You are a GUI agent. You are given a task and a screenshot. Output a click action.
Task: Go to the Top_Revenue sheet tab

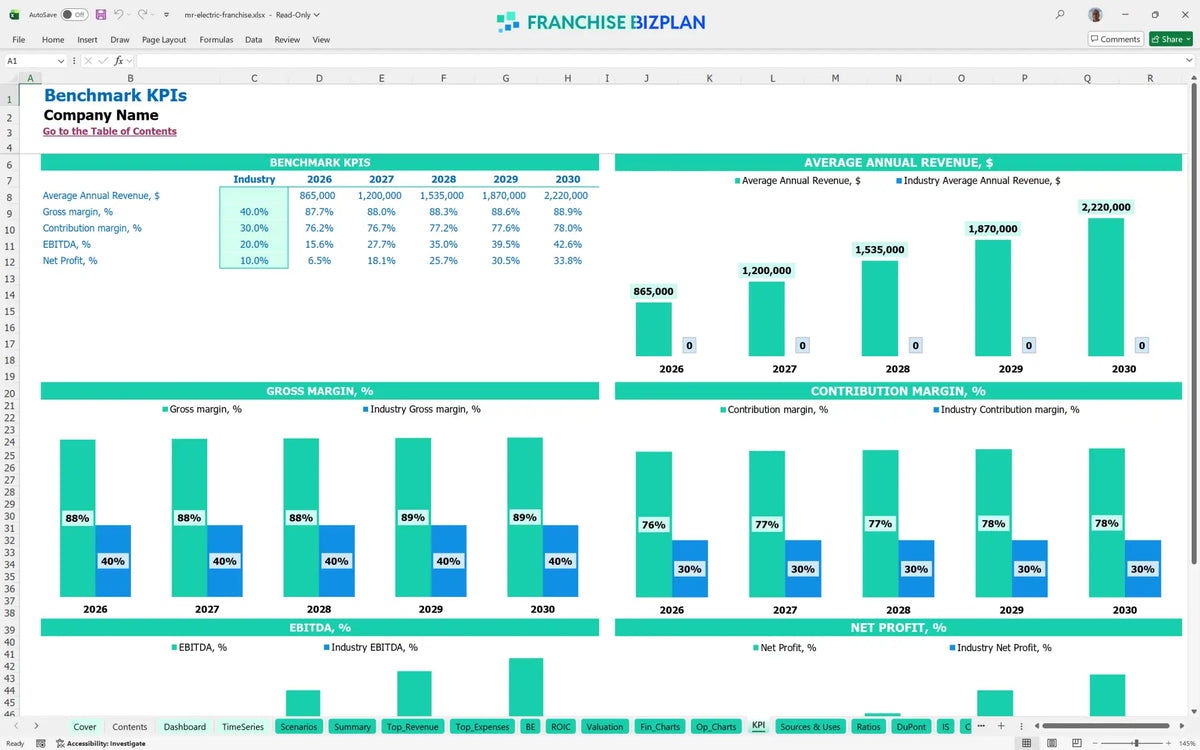coord(414,727)
